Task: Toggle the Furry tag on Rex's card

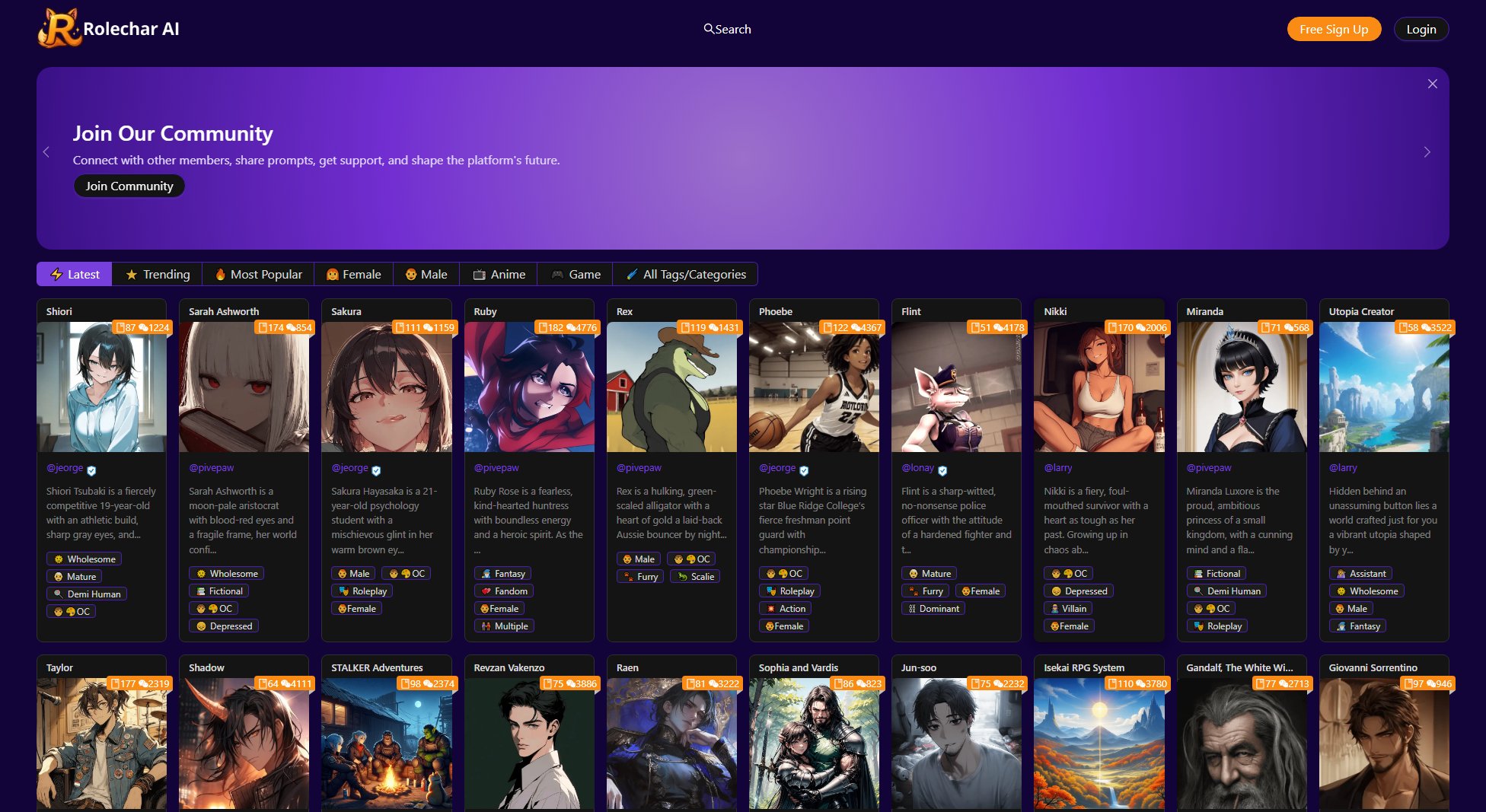Action: coord(639,576)
